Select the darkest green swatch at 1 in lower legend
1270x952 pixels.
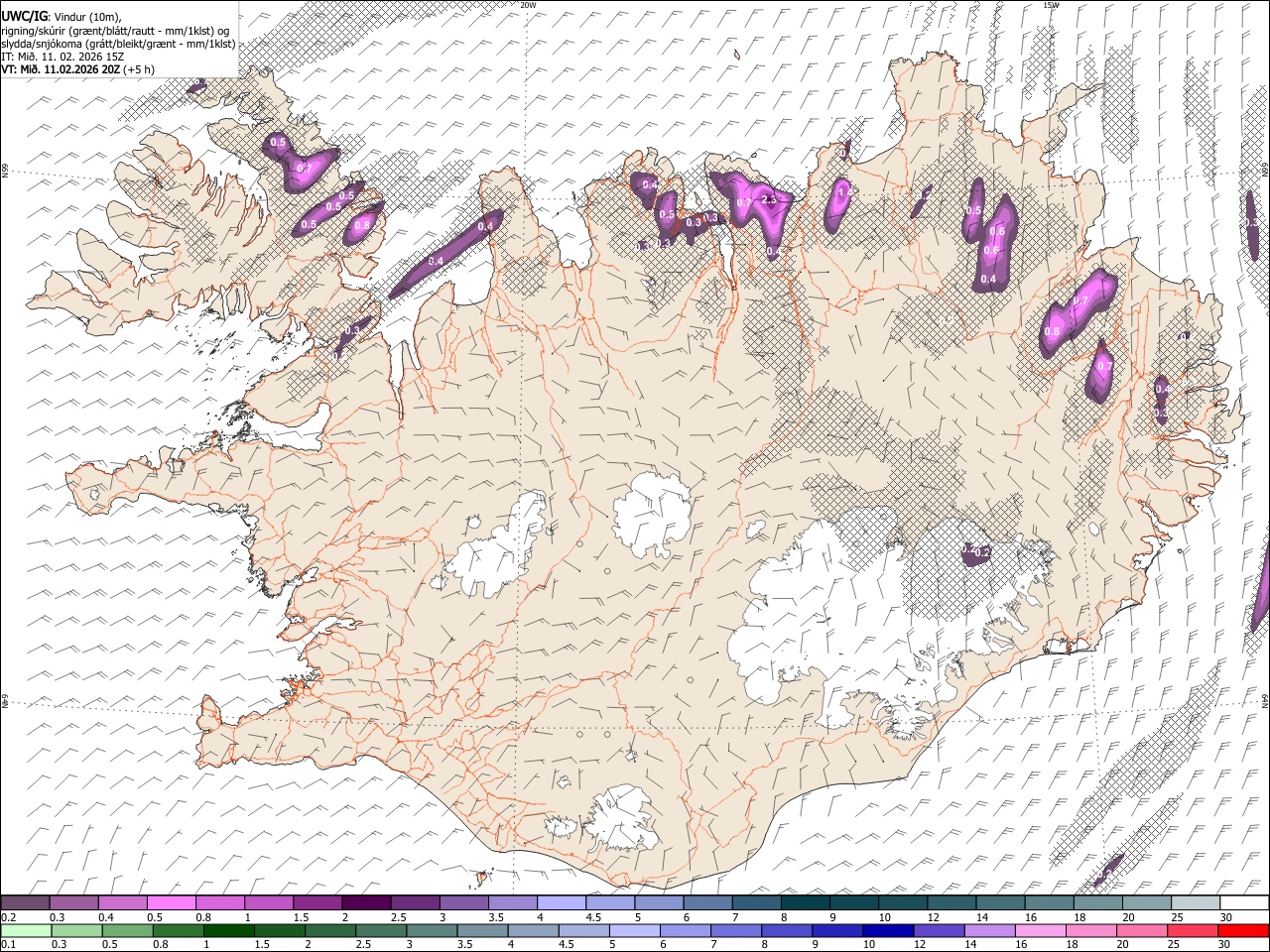coord(227,931)
